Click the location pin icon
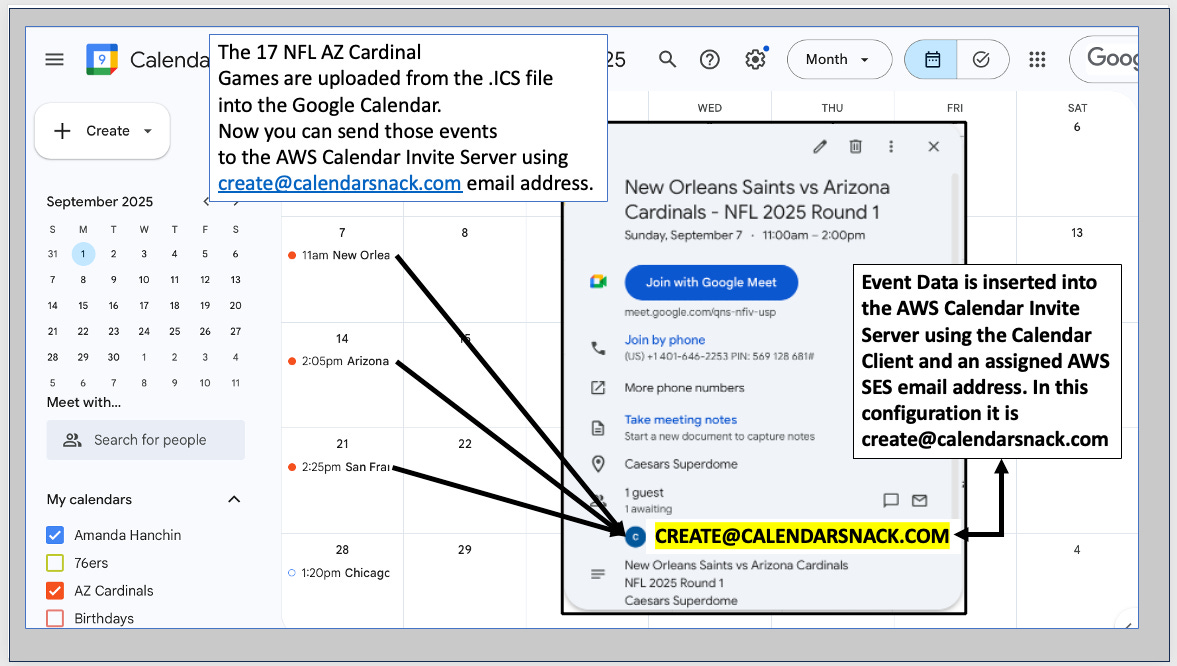The width and height of the screenshot is (1177, 666). point(598,464)
